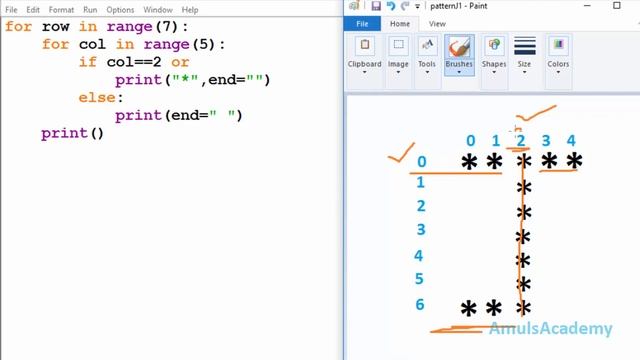Expand the Image dropdown arrow
The height and width of the screenshot is (360, 640).
[x=398, y=72]
